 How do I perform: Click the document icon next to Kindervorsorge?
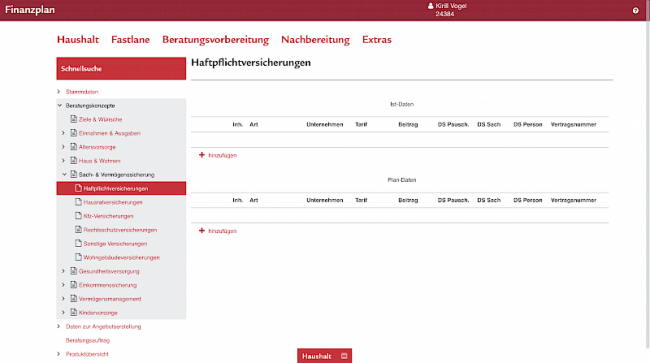73,312
